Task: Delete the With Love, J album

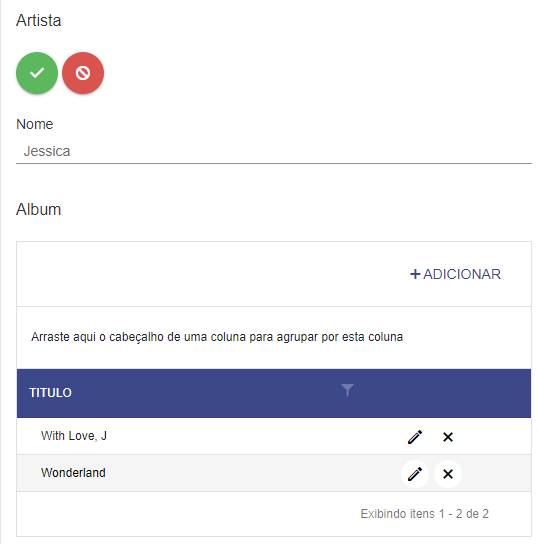Action: coord(448,437)
